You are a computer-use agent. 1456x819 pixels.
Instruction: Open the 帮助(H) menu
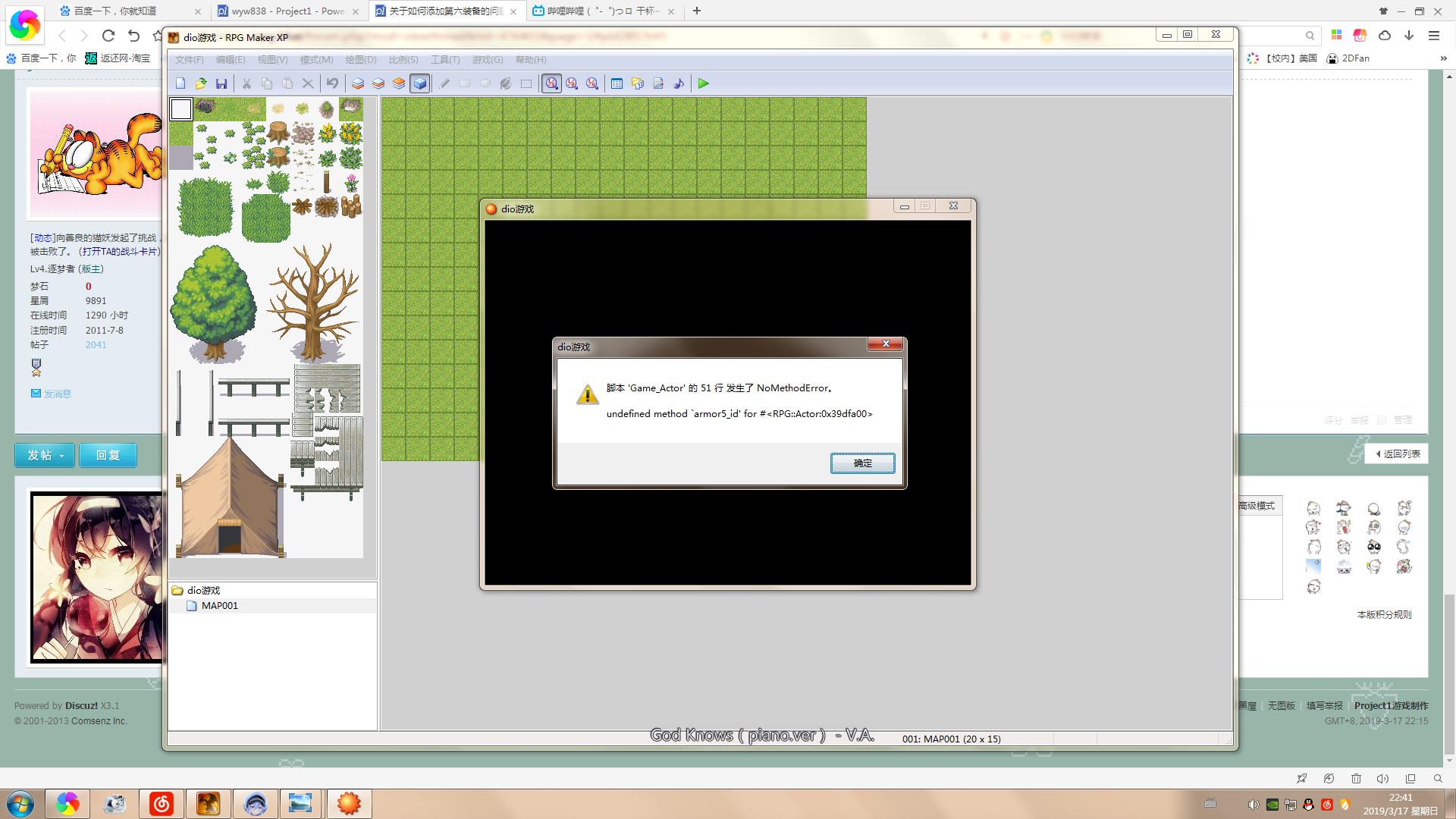pyautogui.click(x=531, y=60)
